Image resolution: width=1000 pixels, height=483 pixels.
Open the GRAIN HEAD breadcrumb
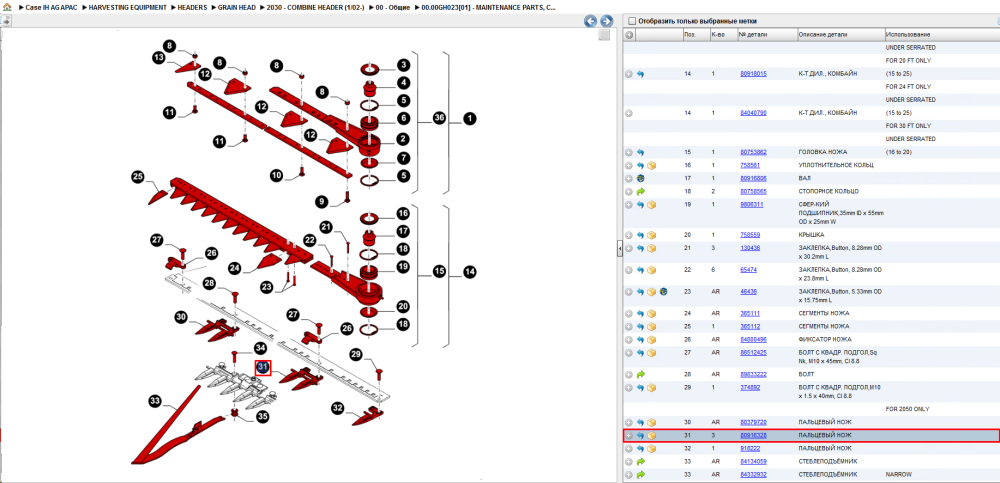click(x=237, y=7)
